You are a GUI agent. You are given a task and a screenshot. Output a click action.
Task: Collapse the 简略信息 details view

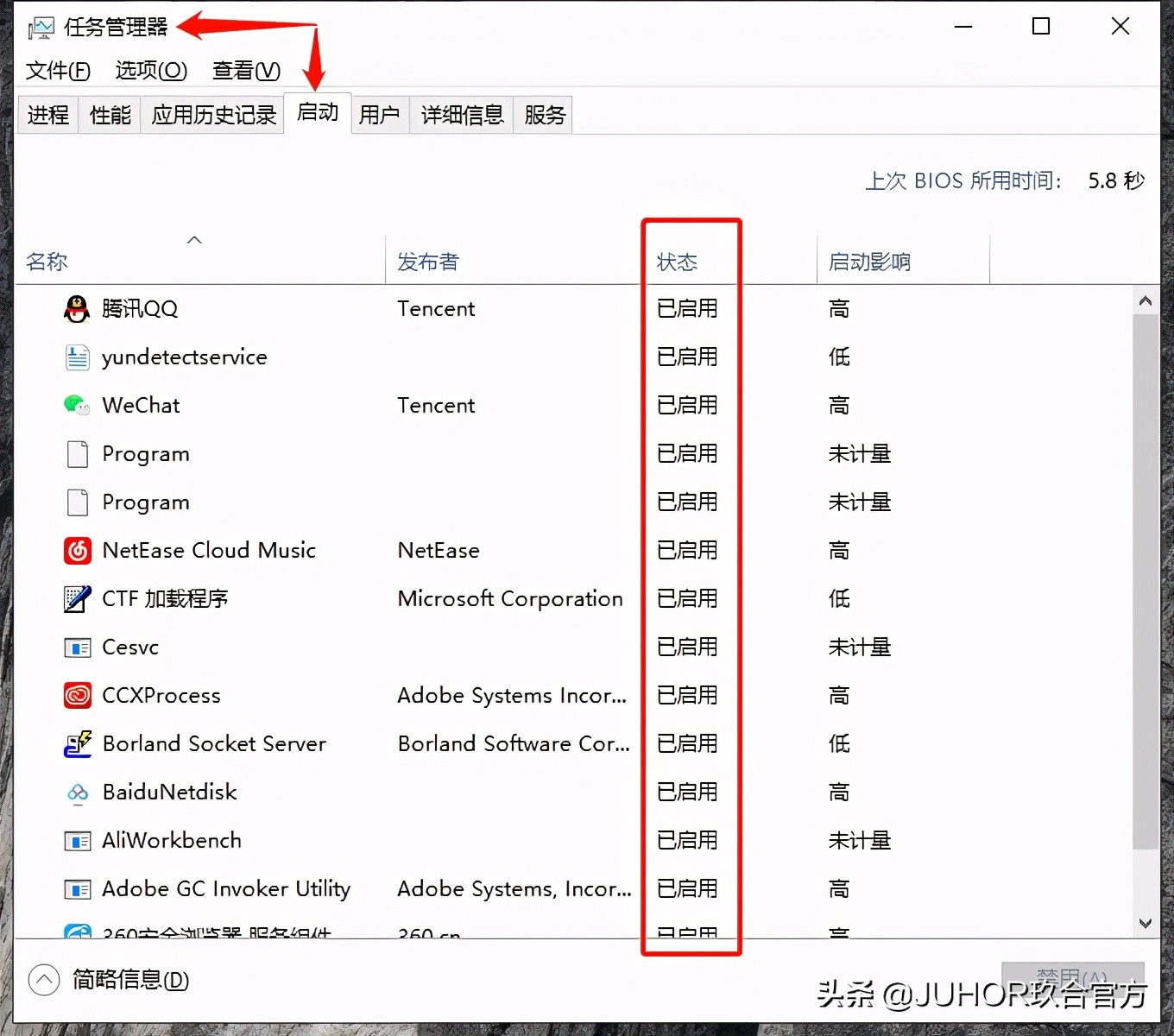pyautogui.click(x=45, y=980)
